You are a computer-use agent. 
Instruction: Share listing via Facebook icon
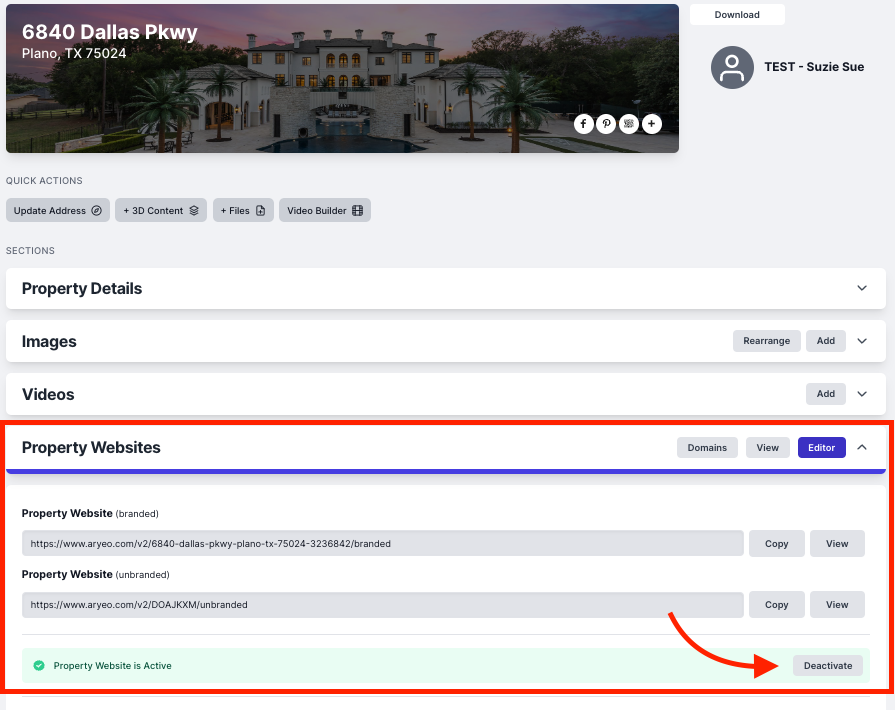(583, 124)
